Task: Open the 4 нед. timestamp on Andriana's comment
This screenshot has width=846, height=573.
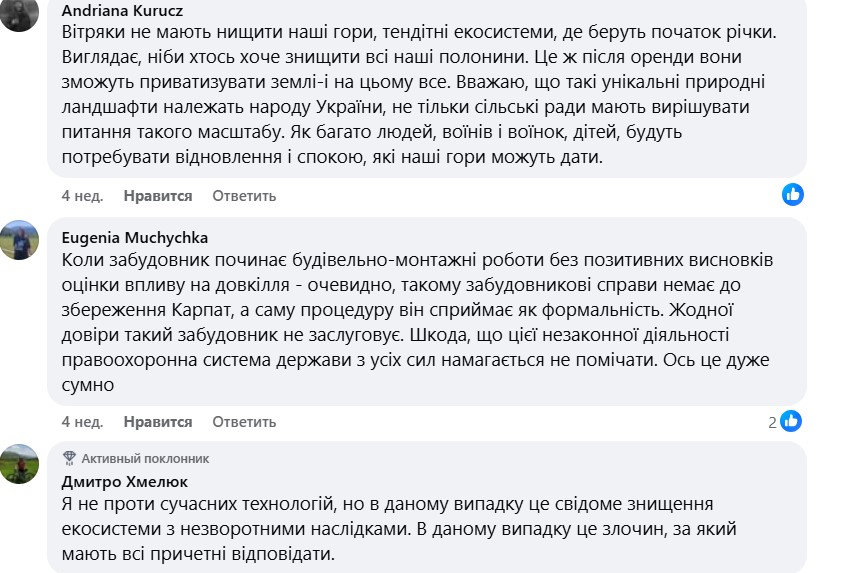Action: (x=82, y=195)
